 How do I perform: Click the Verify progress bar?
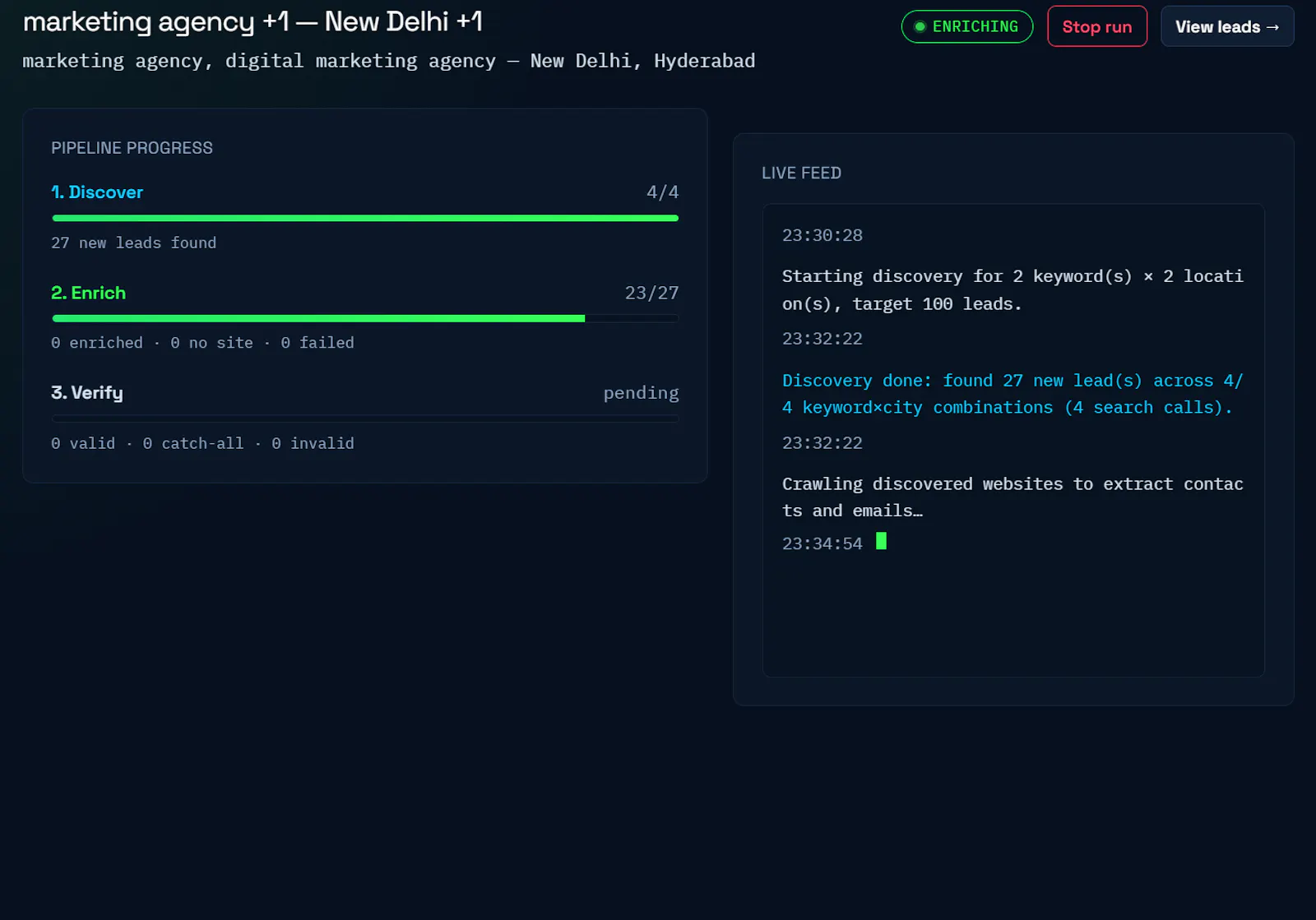365,418
